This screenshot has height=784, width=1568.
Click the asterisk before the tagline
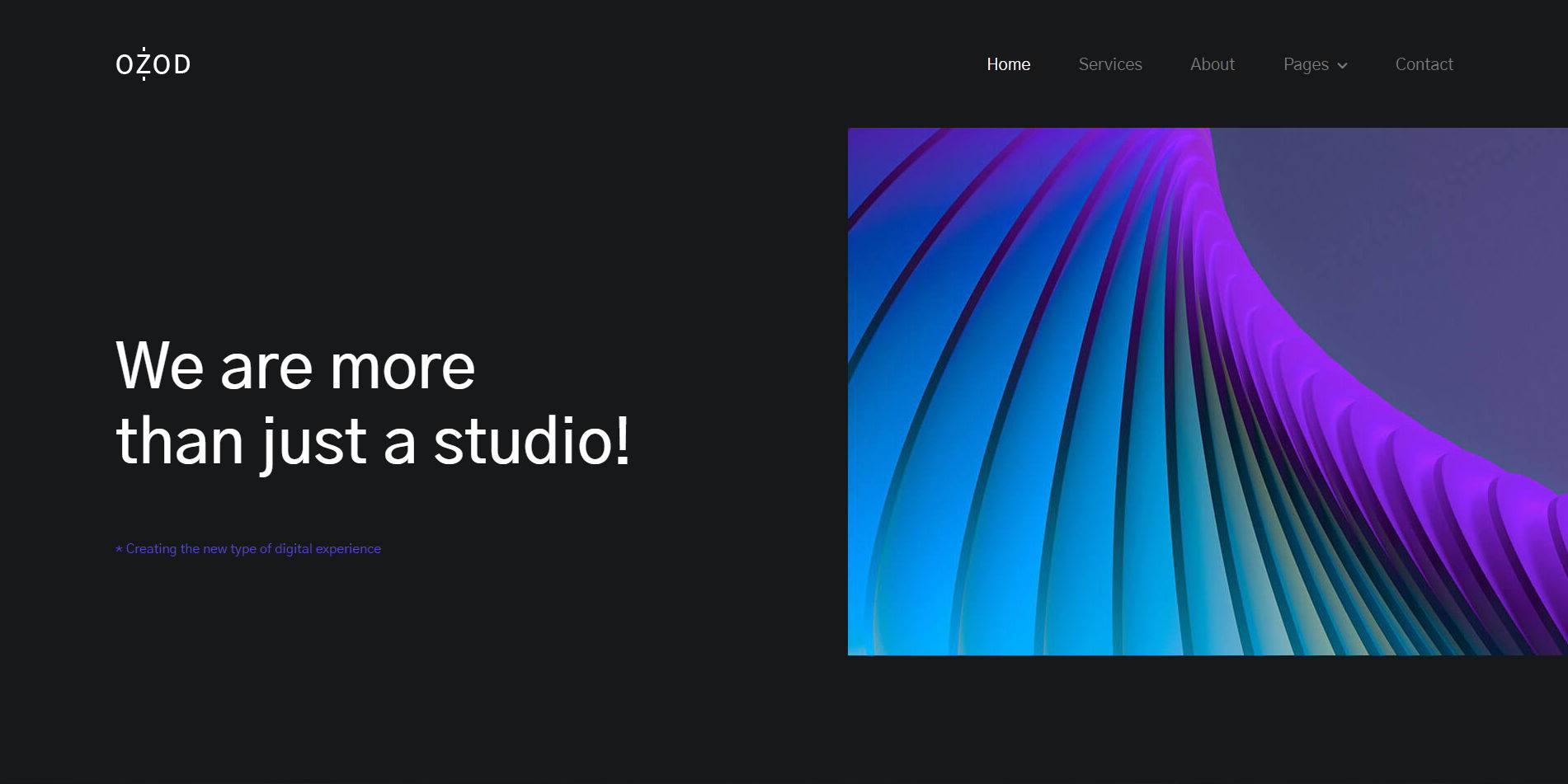click(119, 549)
